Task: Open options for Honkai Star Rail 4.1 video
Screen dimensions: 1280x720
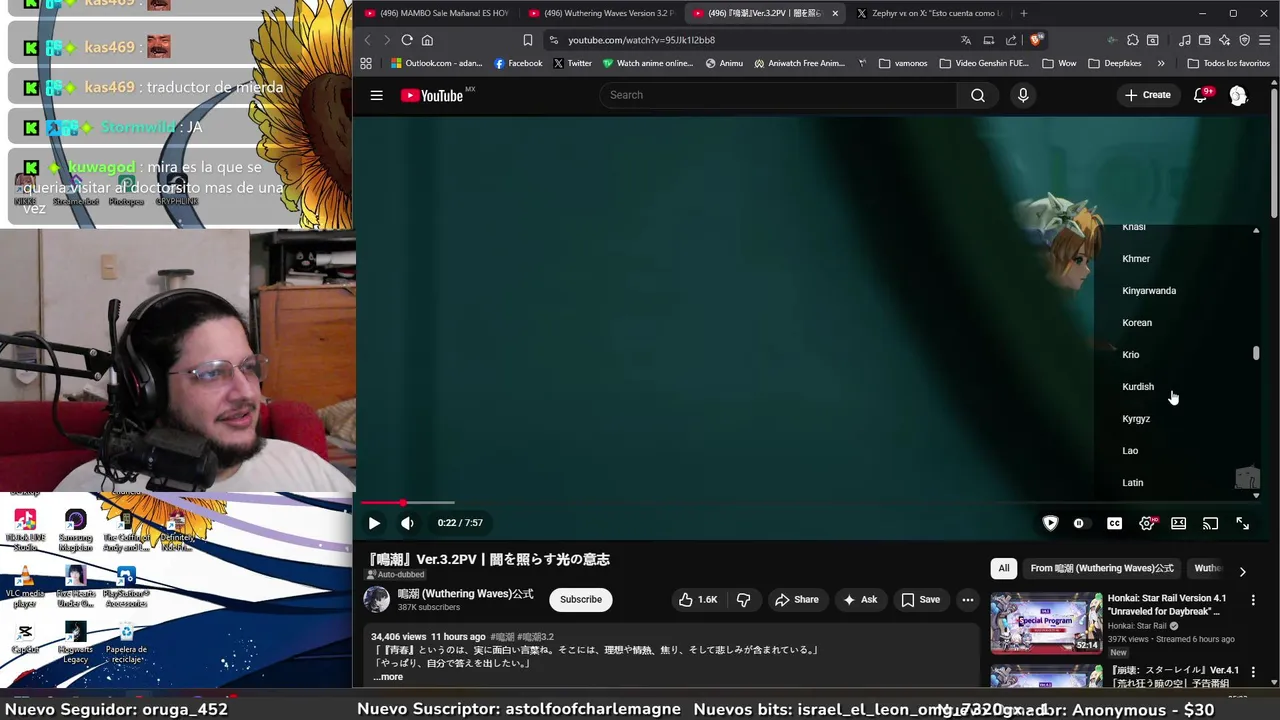Action: tap(1253, 600)
